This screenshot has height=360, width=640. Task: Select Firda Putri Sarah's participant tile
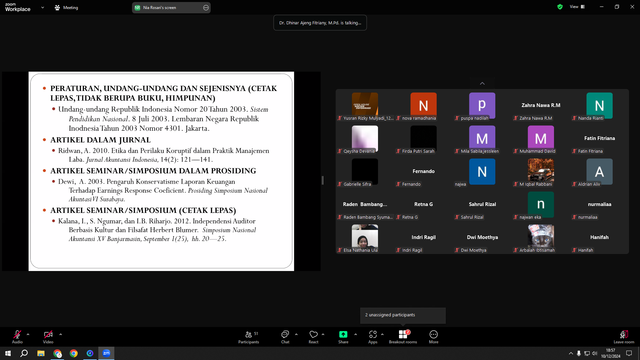click(423, 139)
